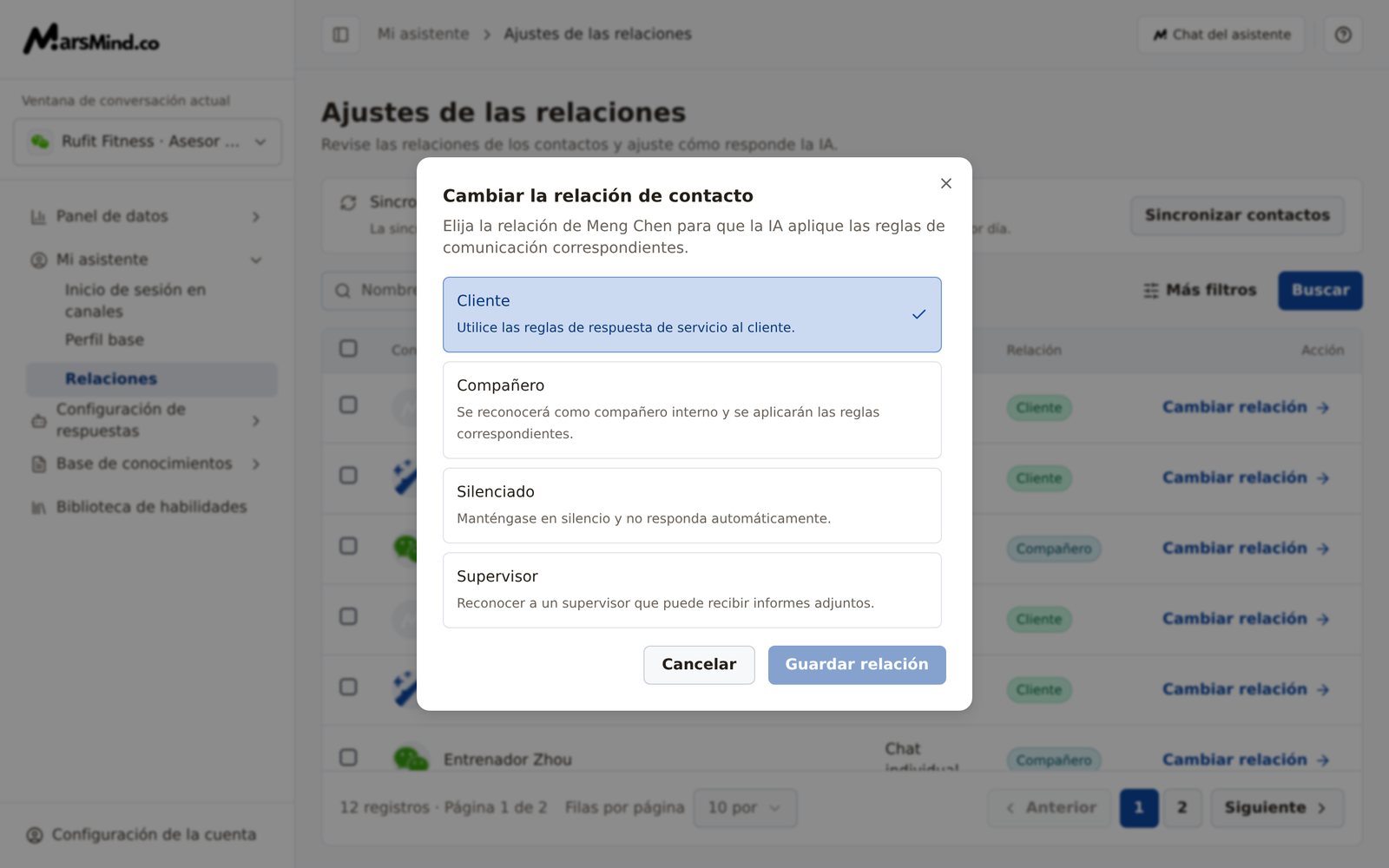Click the Buscar button

[x=1320, y=290]
